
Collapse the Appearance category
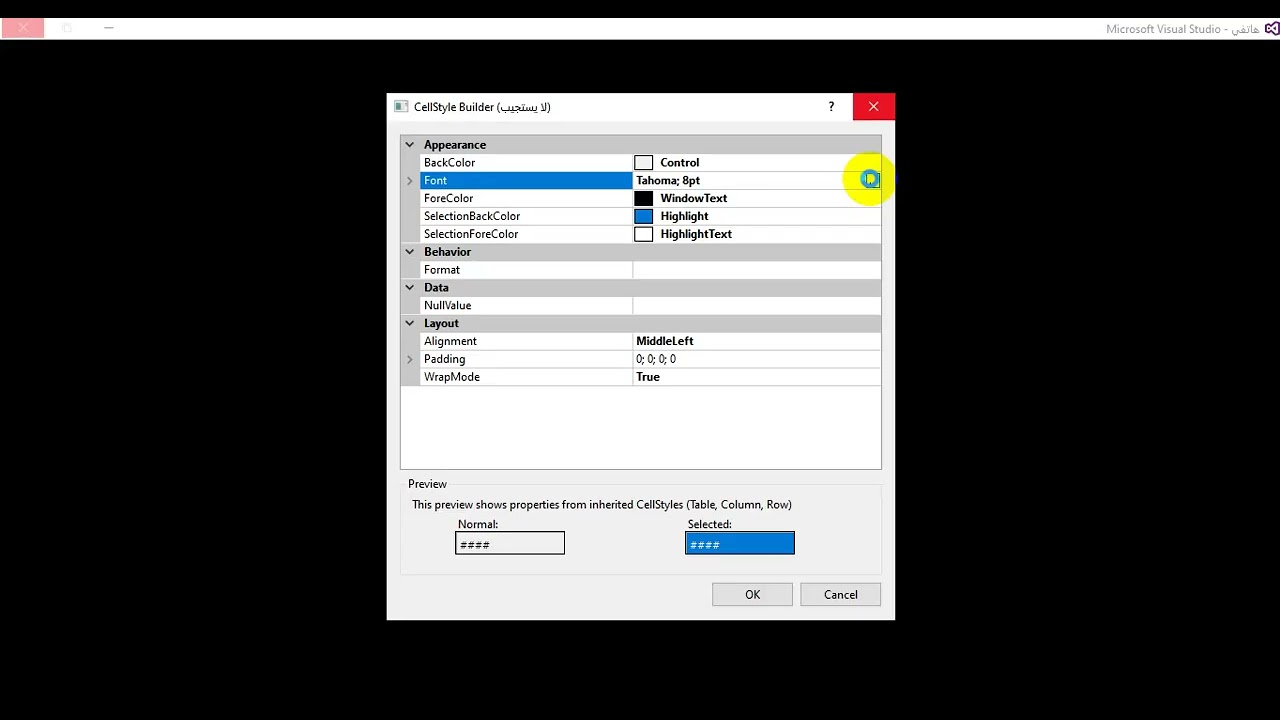[410, 145]
